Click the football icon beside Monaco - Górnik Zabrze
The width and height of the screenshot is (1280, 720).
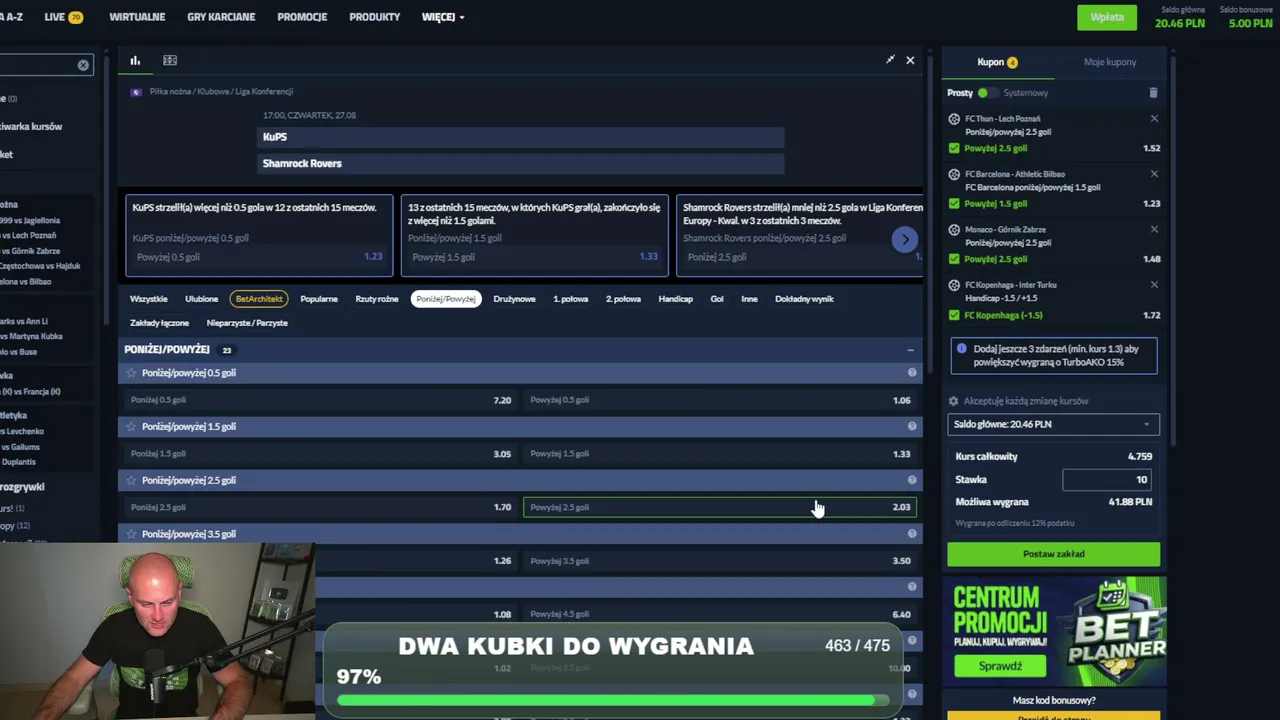954,230
